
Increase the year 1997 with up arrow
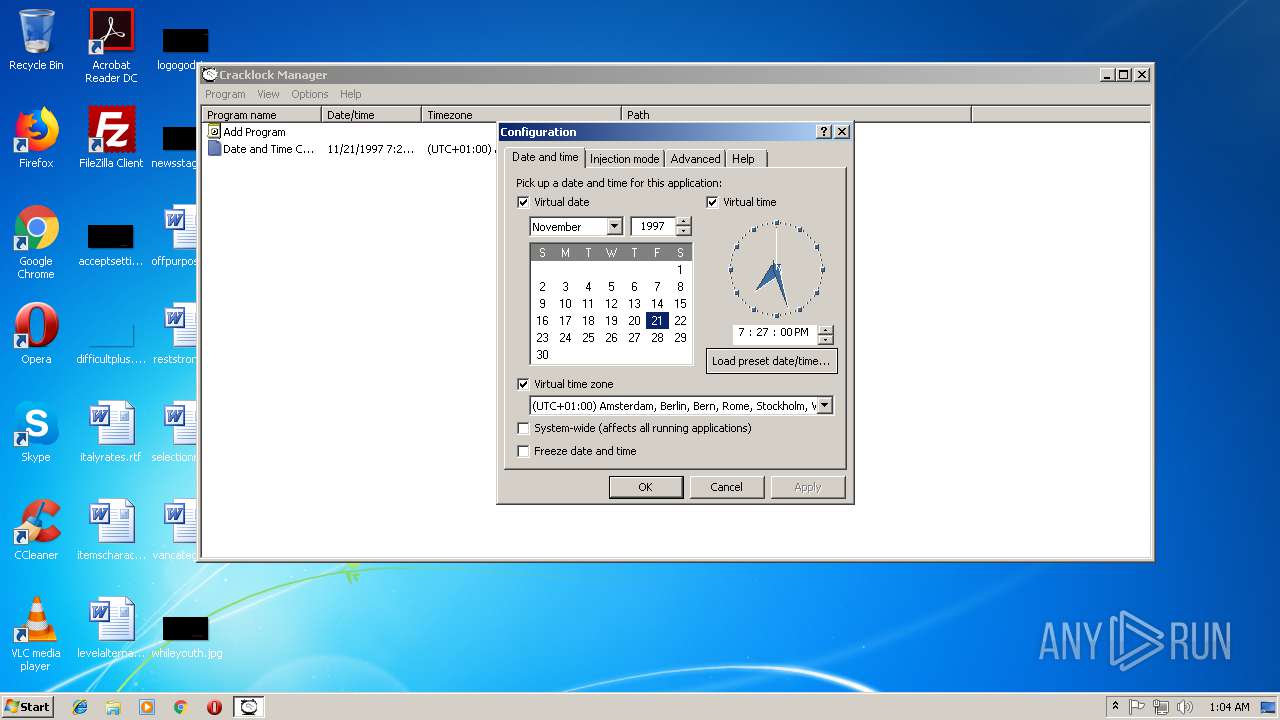(x=683, y=222)
